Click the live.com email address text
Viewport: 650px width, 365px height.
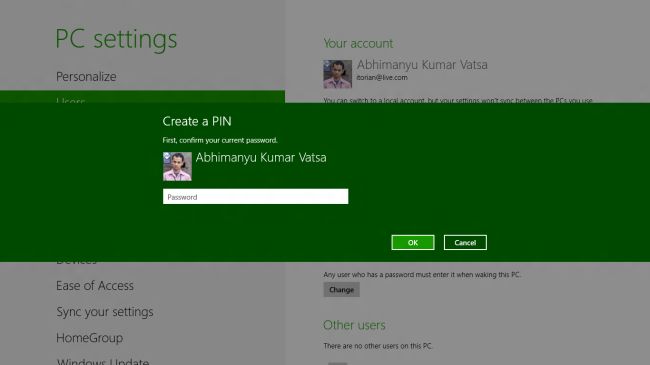[382, 78]
